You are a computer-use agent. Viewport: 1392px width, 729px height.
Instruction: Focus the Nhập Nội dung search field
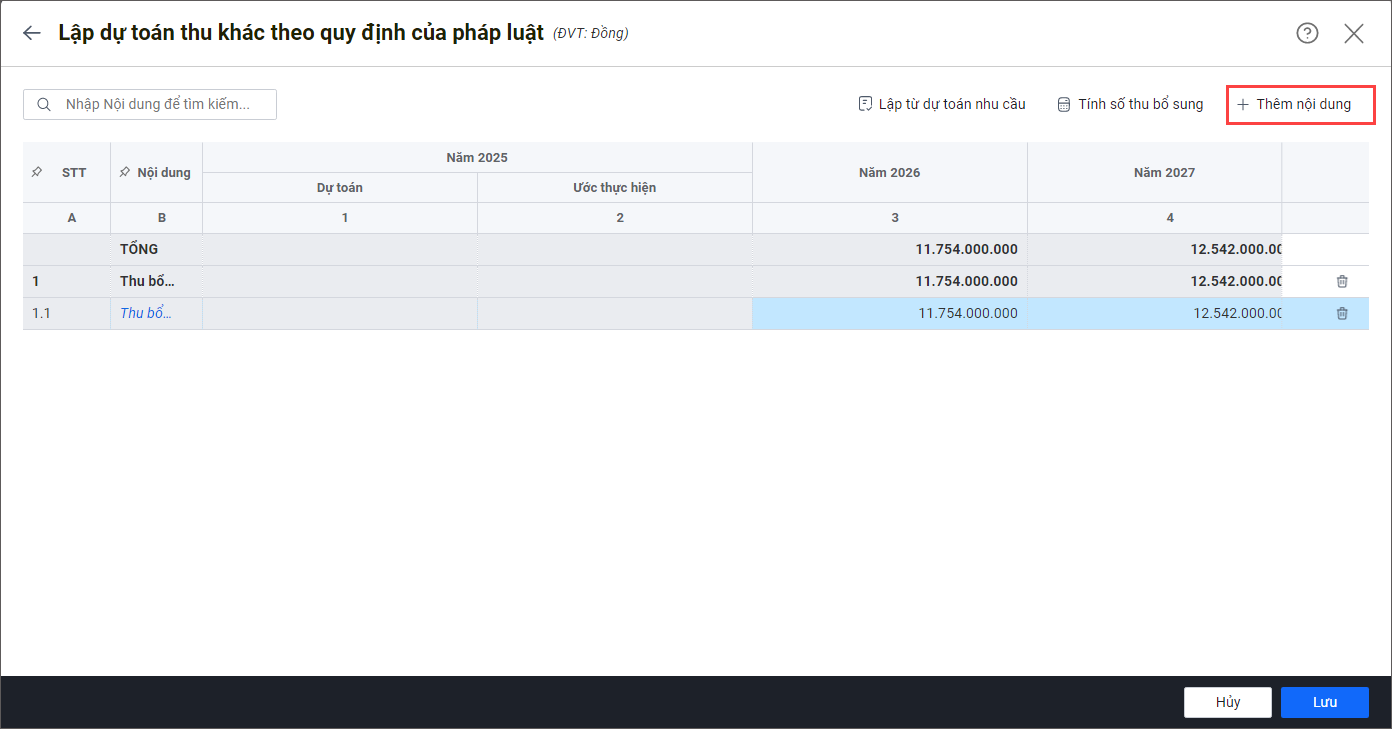click(160, 104)
